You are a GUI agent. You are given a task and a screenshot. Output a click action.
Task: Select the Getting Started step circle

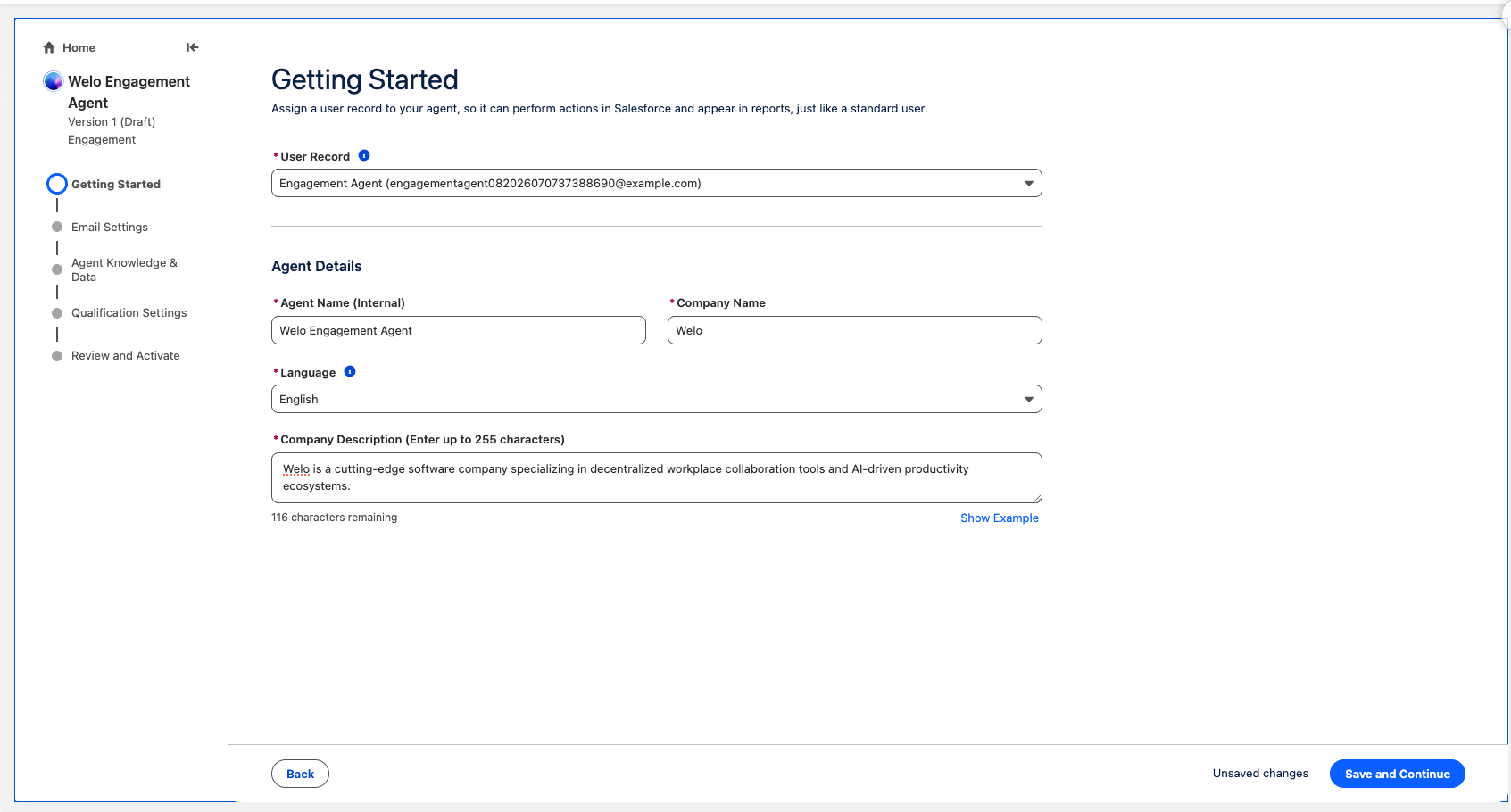pyautogui.click(x=57, y=184)
